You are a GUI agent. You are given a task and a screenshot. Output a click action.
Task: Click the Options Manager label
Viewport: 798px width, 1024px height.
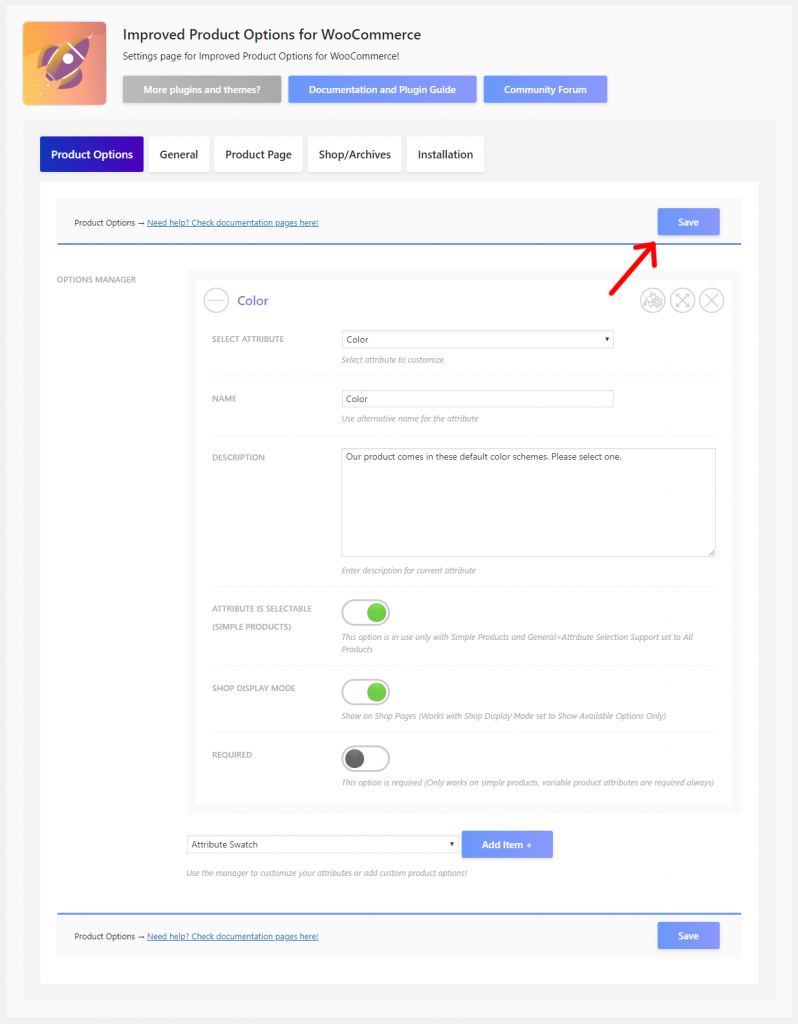[97, 280]
